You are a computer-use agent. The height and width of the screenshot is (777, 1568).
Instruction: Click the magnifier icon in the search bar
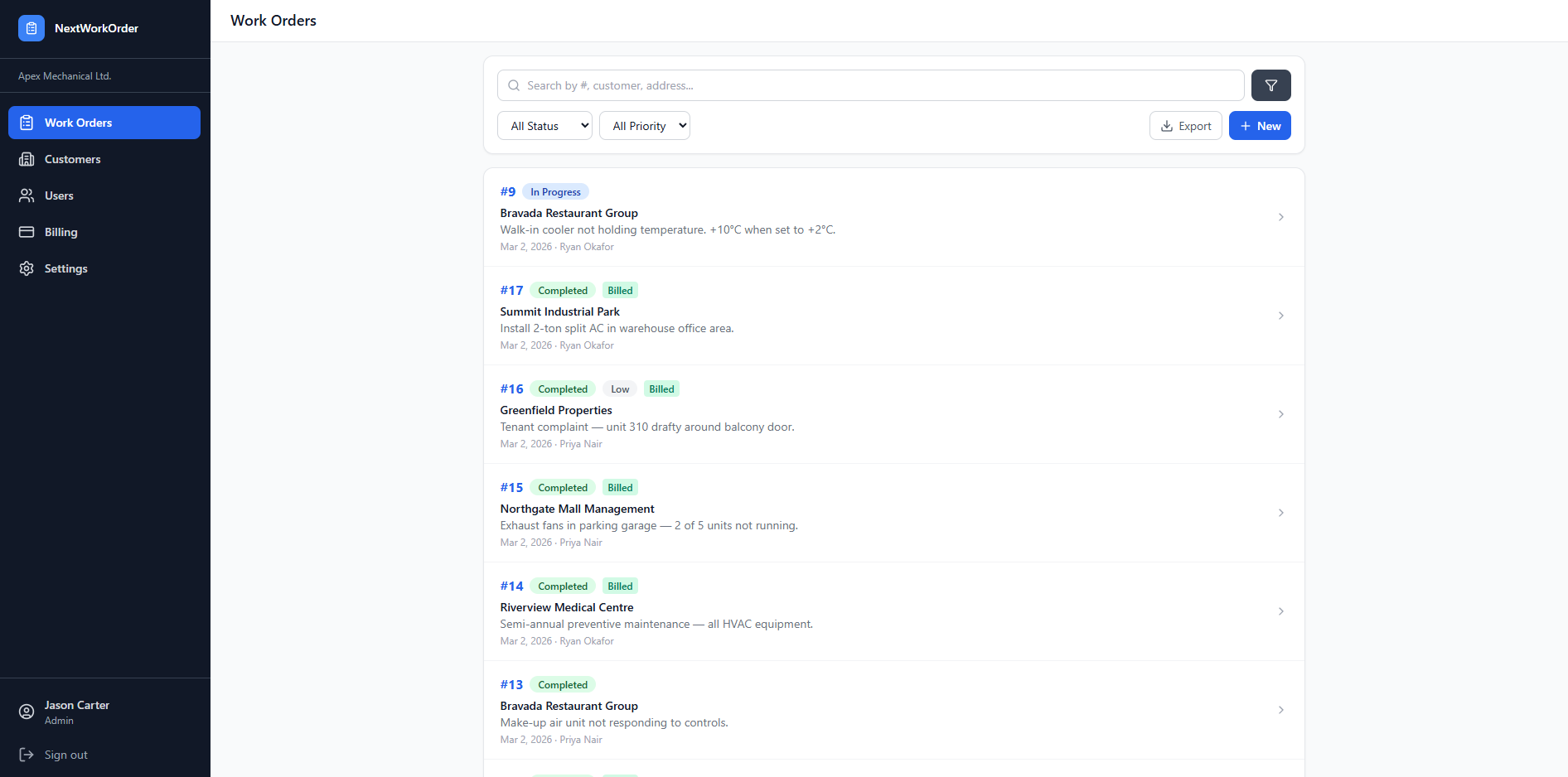pos(514,85)
